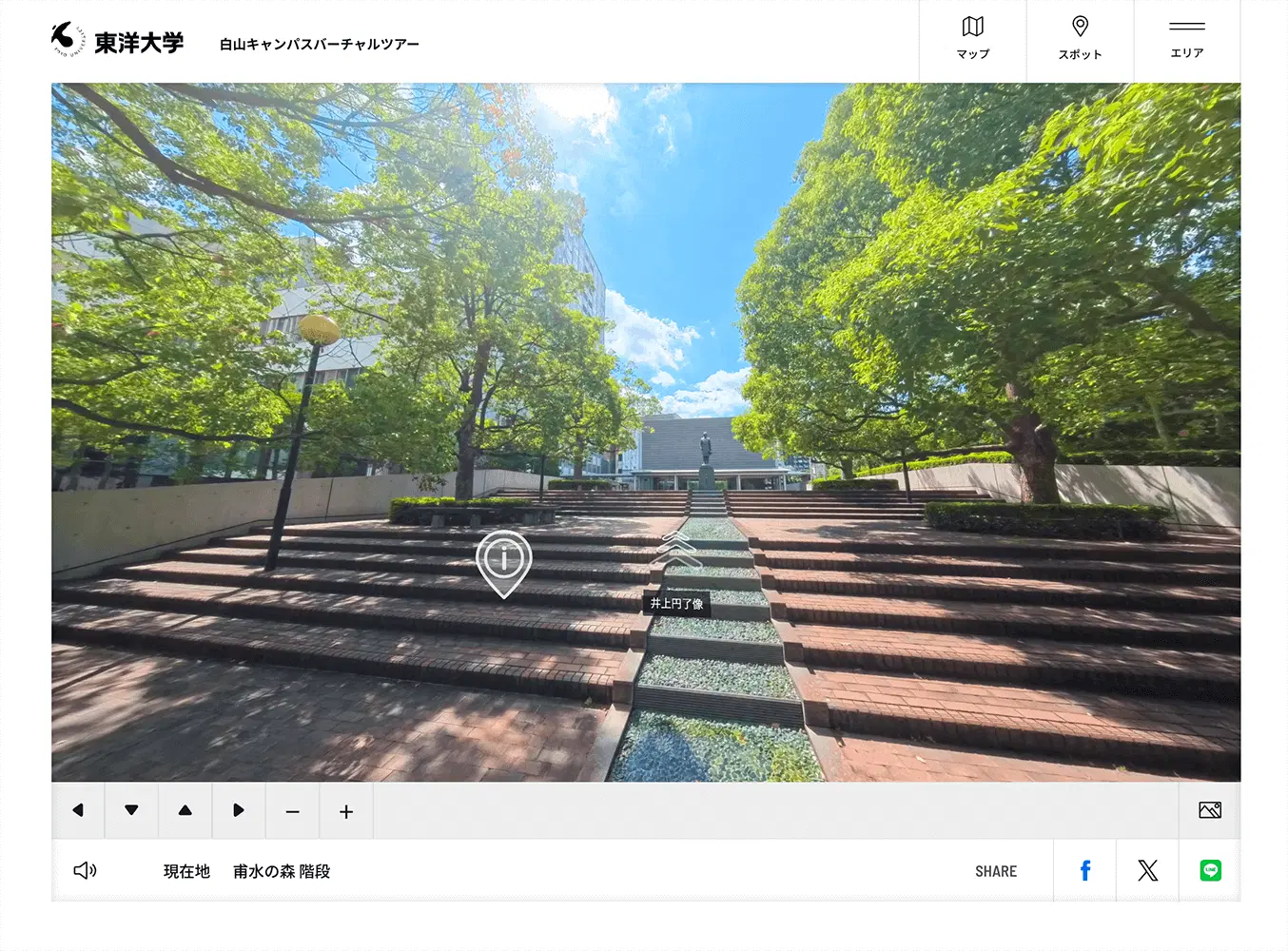The width and height of the screenshot is (1288, 951).
Task: Pan the panorama left
Action: click(x=78, y=811)
